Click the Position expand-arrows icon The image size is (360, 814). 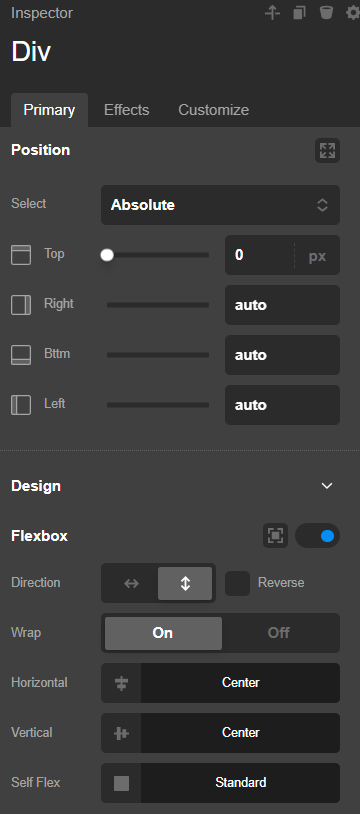327,151
